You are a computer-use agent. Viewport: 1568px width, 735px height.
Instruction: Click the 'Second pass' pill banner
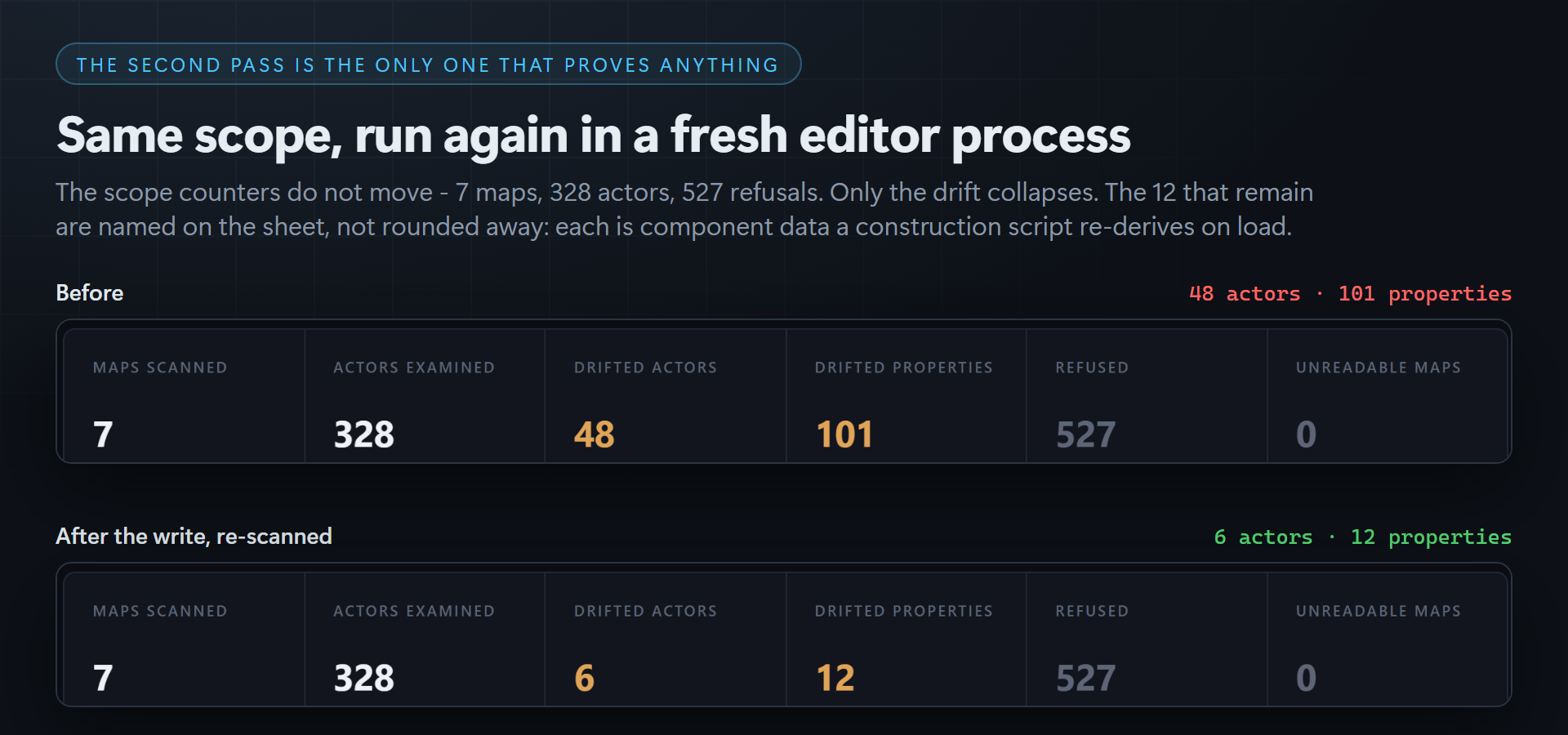[x=428, y=64]
